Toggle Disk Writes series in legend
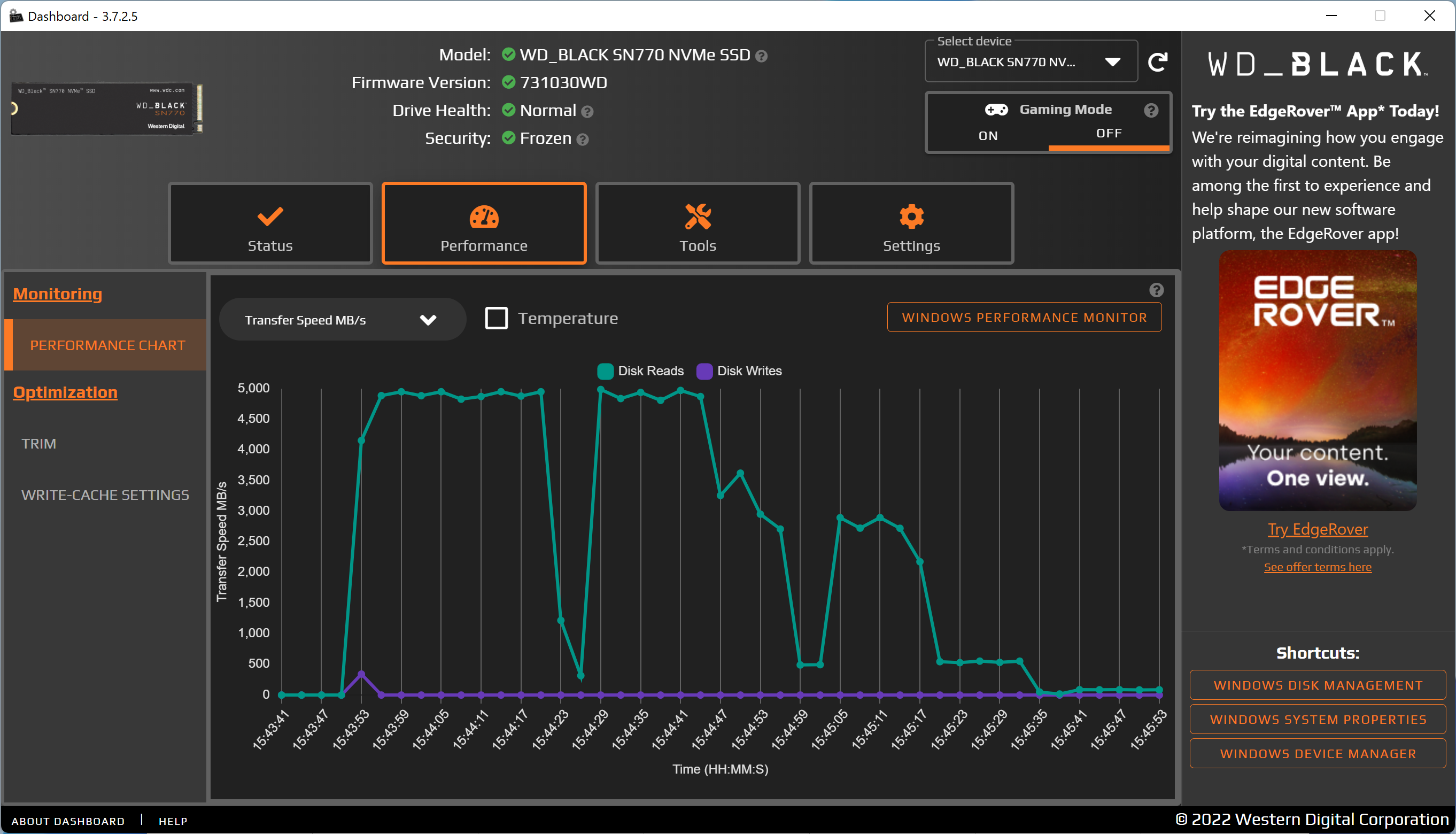 [739, 371]
